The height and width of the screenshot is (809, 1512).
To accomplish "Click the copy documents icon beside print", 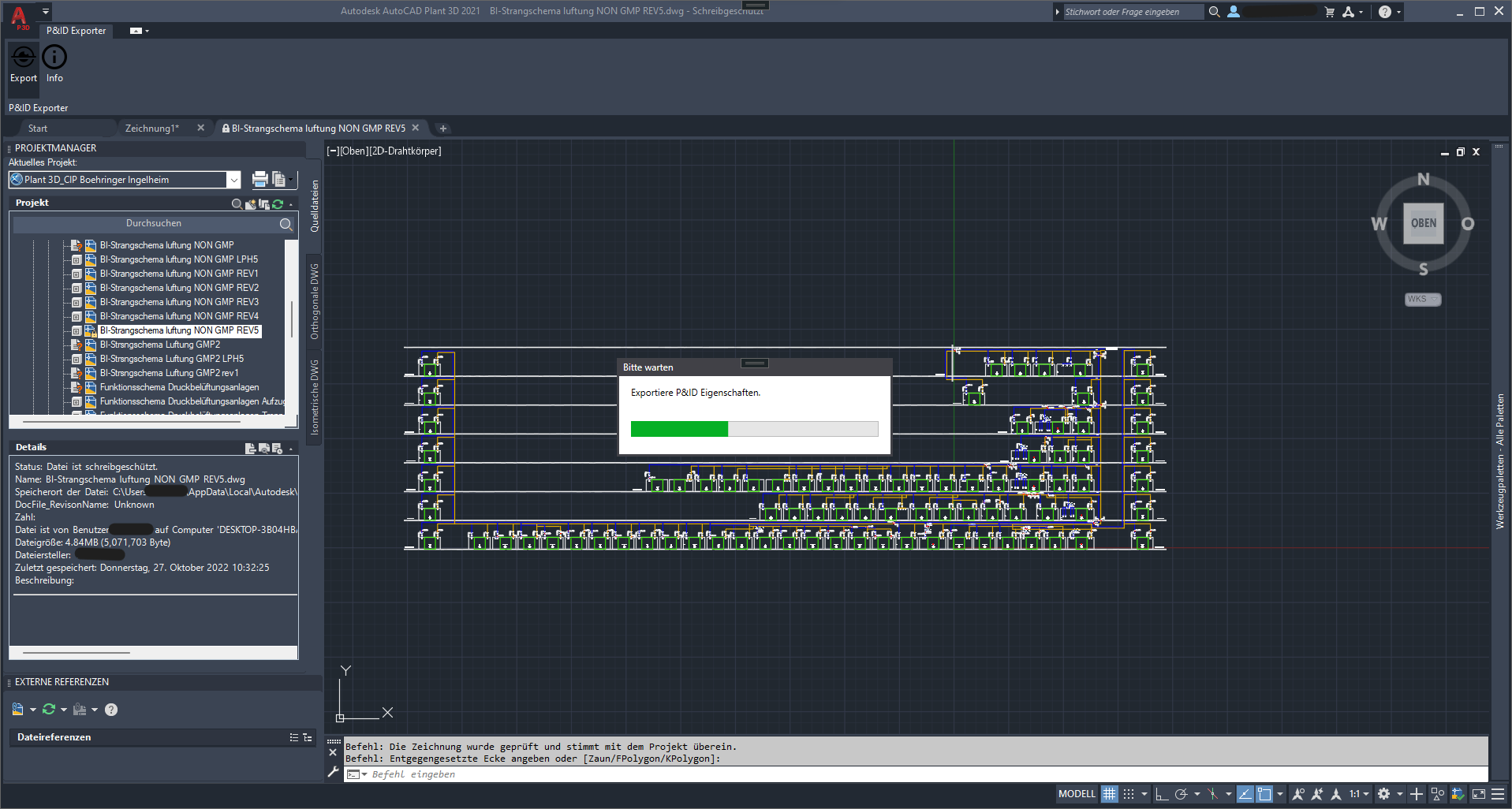I will click(x=278, y=180).
